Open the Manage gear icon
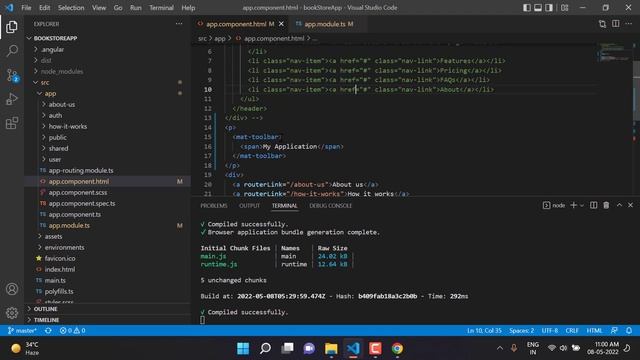Viewport: 640px width, 360px height. click(12, 313)
